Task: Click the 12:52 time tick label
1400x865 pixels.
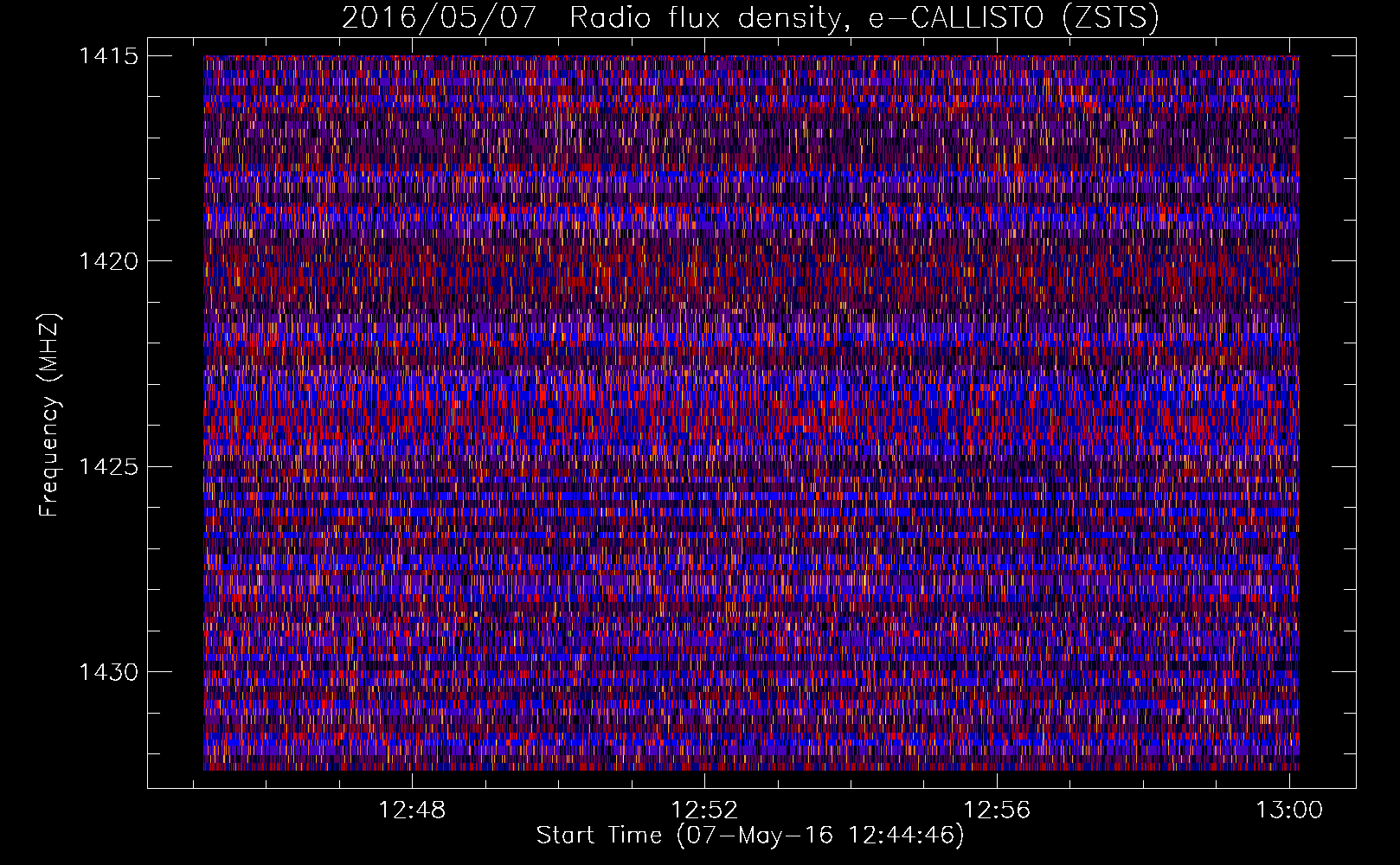Action: [705, 810]
